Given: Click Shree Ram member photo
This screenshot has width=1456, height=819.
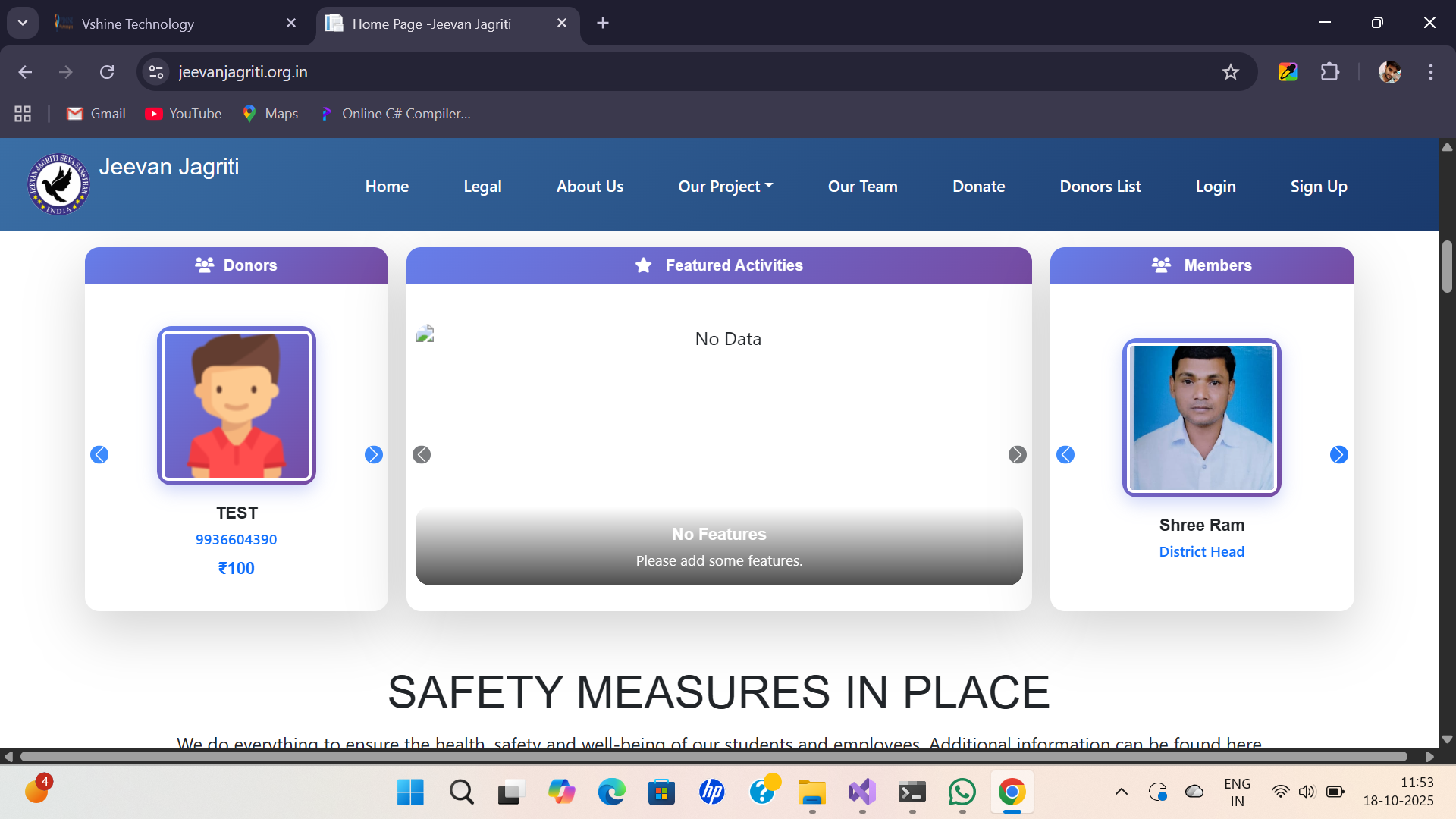Looking at the screenshot, I should click(1201, 417).
